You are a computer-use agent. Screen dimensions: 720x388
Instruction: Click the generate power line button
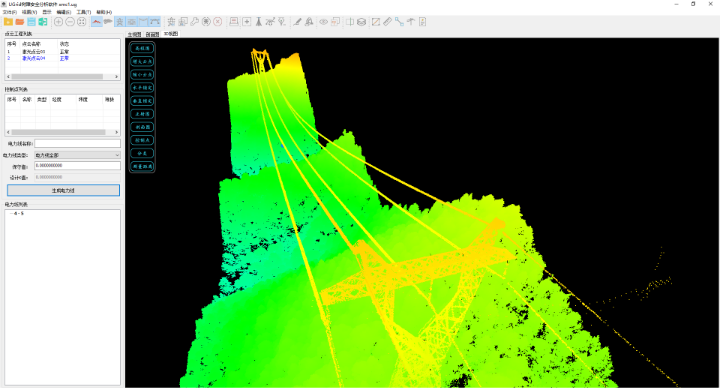point(63,190)
